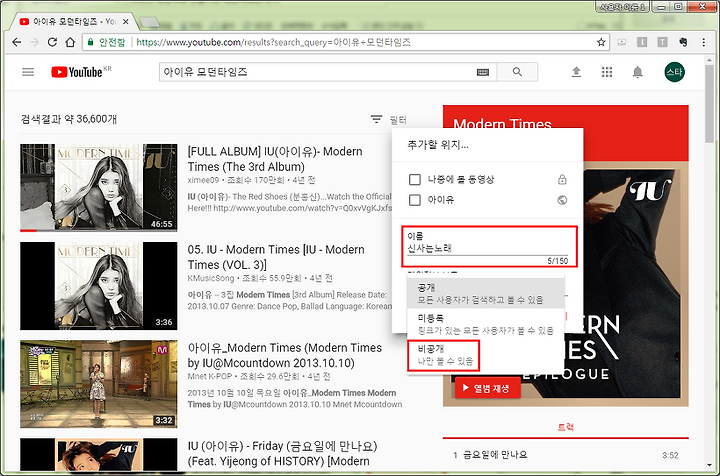Open the 05. IU - Modern Times video title
Viewport: 720px width, 476px height.
click(x=276, y=257)
